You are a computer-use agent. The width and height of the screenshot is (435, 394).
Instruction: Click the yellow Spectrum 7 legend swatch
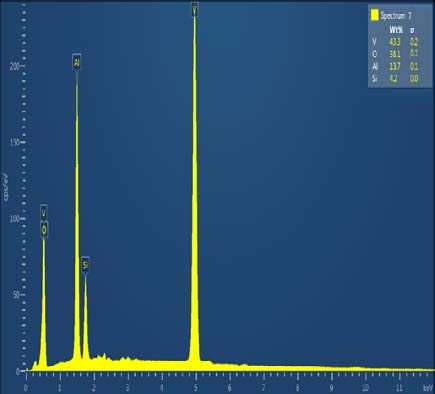point(375,15)
